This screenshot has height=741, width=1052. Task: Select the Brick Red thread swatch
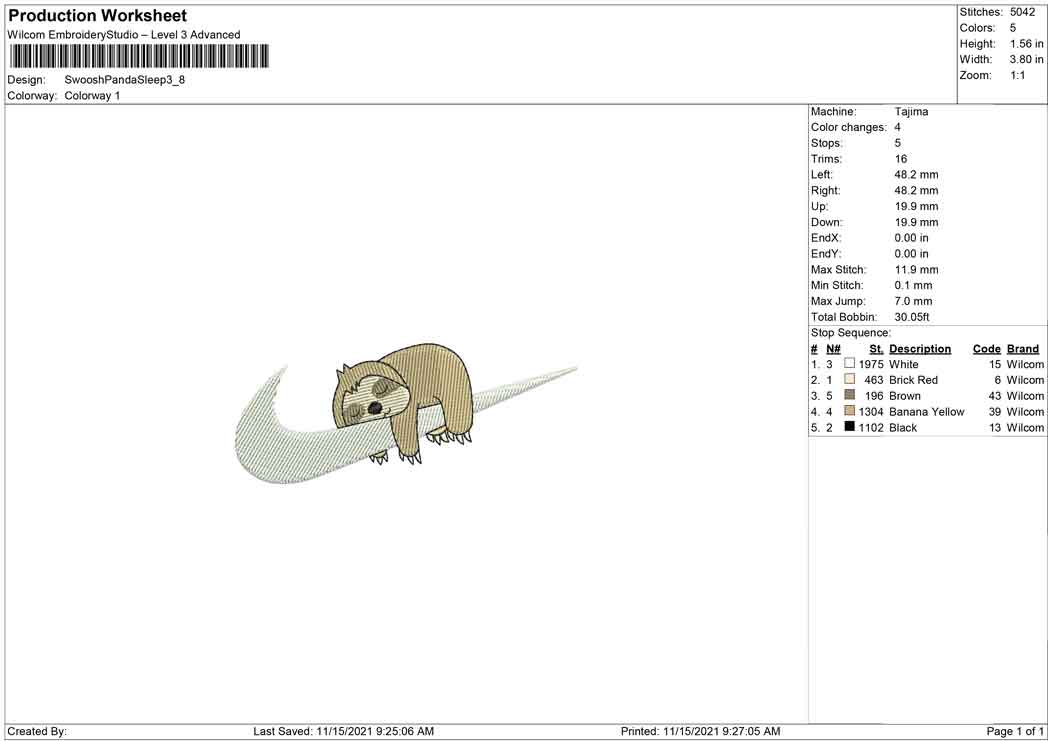click(x=849, y=379)
